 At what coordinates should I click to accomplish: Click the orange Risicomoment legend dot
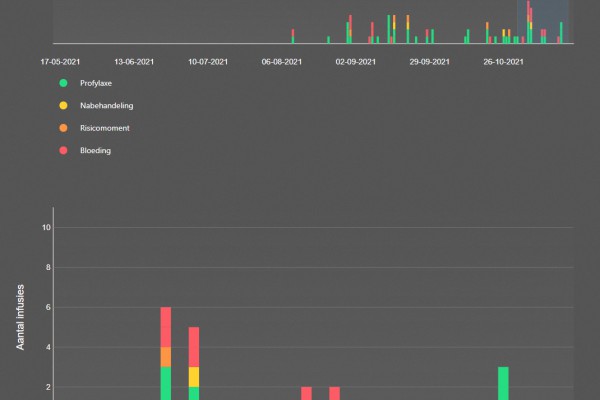click(64, 128)
